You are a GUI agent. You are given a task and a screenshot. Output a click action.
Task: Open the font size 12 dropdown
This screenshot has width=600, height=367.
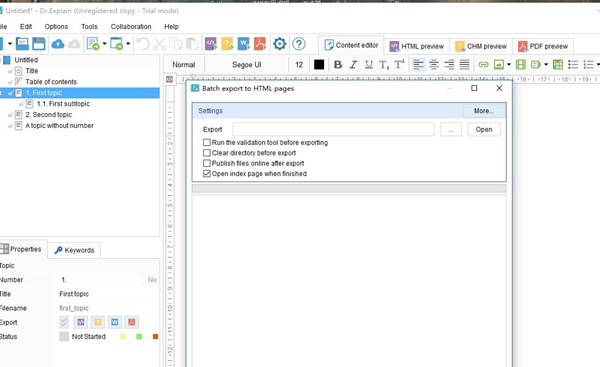[299, 65]
